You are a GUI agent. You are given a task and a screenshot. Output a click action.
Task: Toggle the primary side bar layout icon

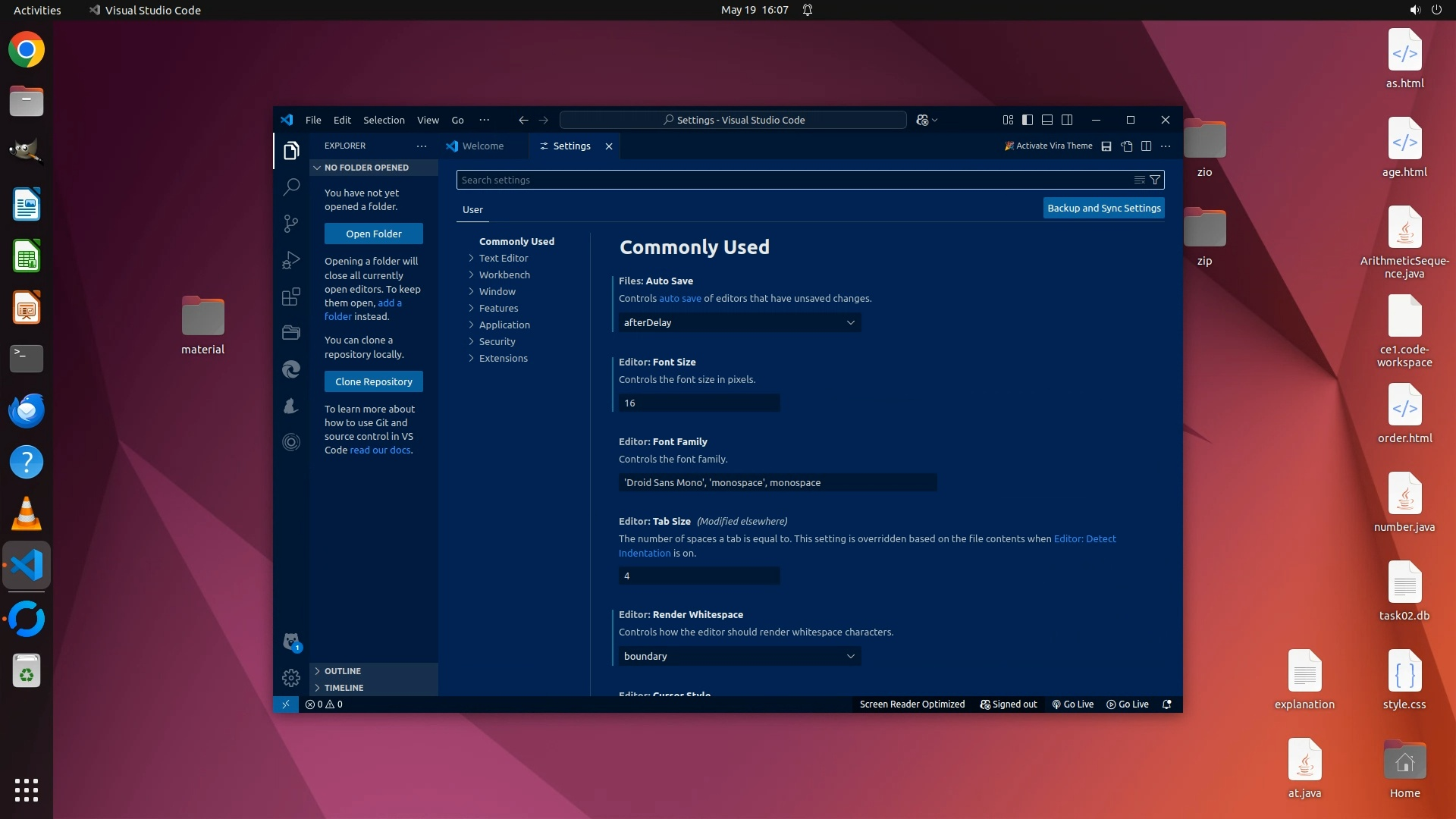click(1028, 120)
